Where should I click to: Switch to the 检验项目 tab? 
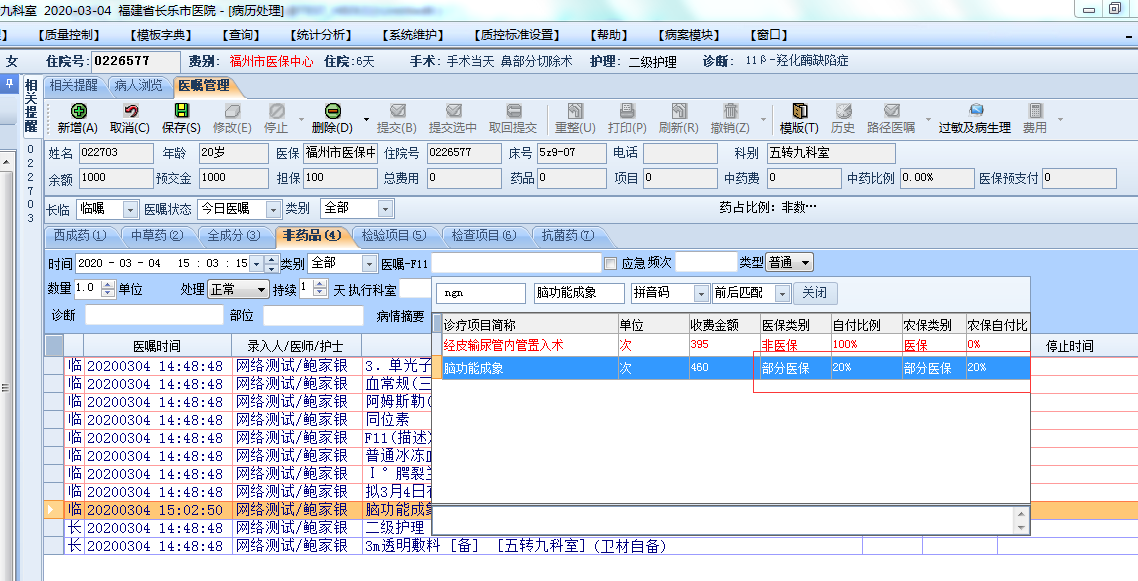(394, 235)
